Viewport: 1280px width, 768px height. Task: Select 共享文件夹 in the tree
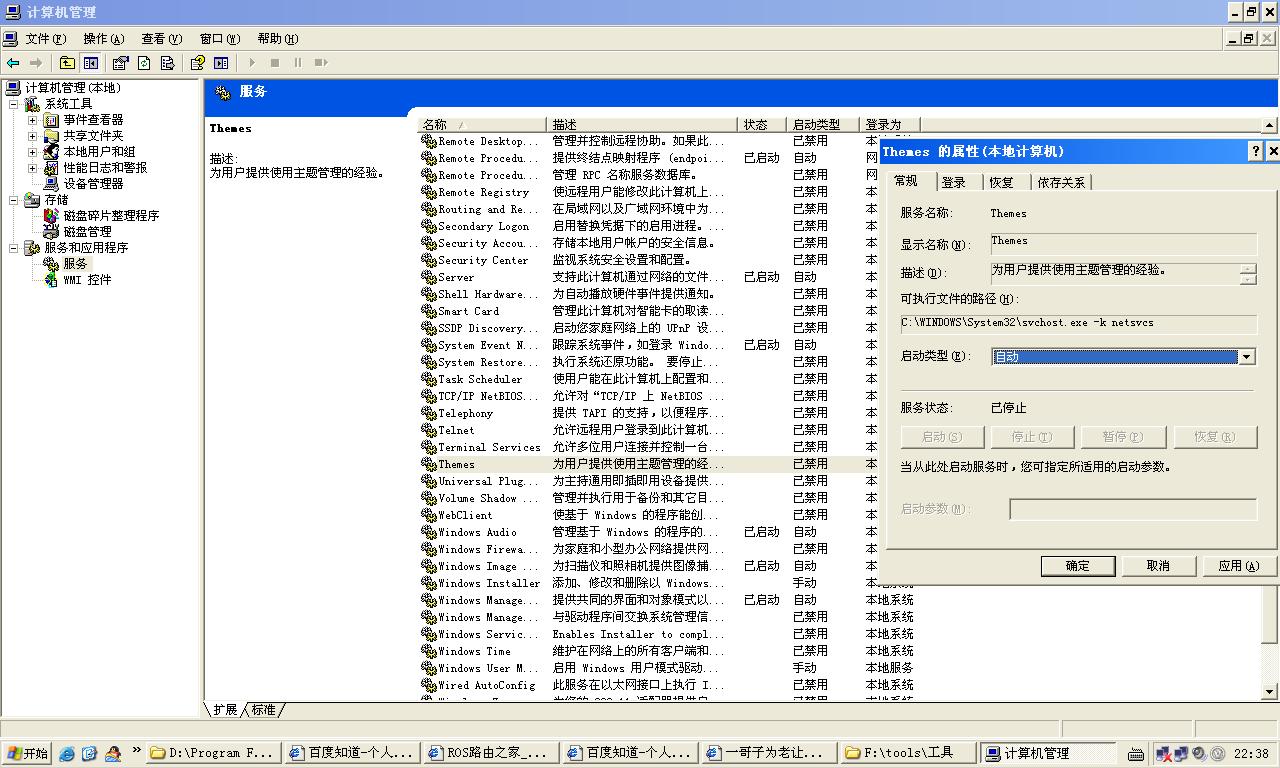(93, 136)
